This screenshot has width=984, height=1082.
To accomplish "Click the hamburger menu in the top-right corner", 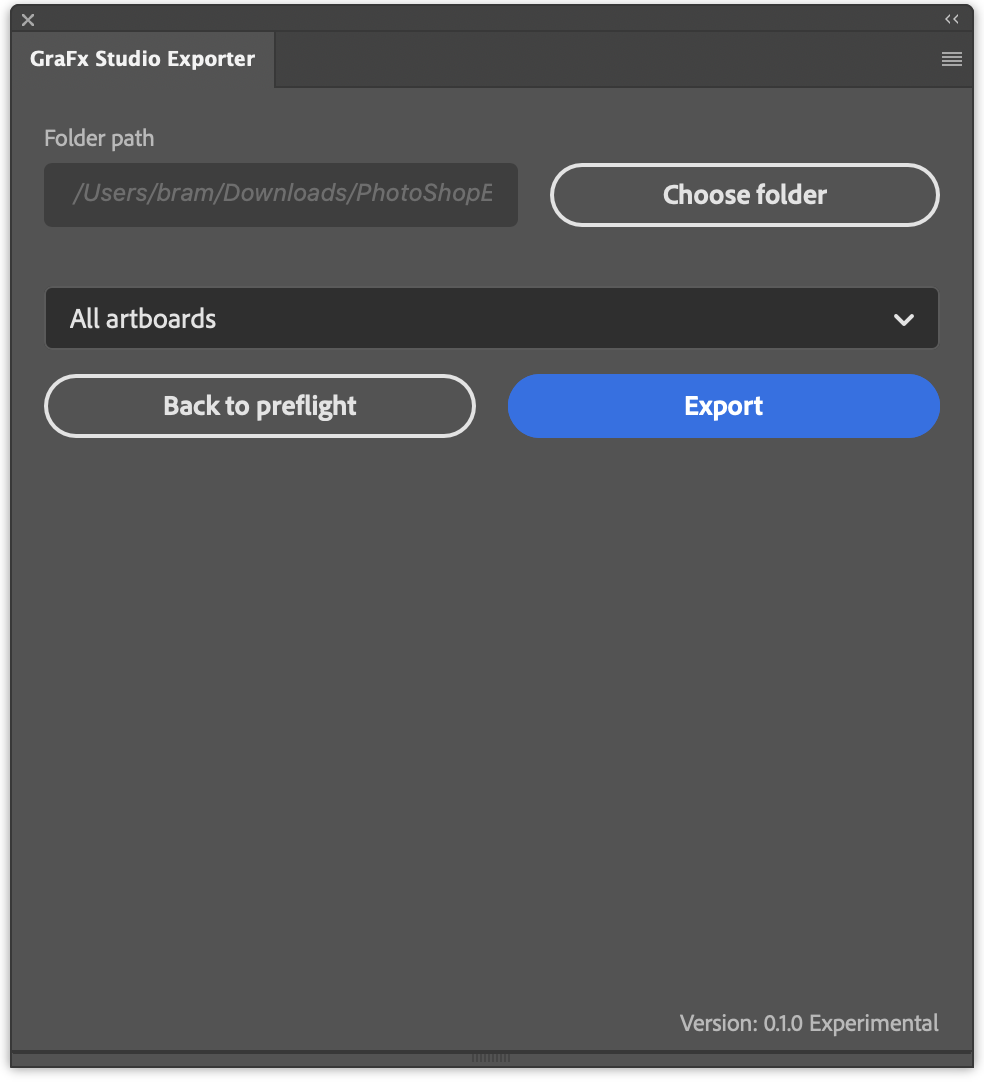I will [951, 59].
